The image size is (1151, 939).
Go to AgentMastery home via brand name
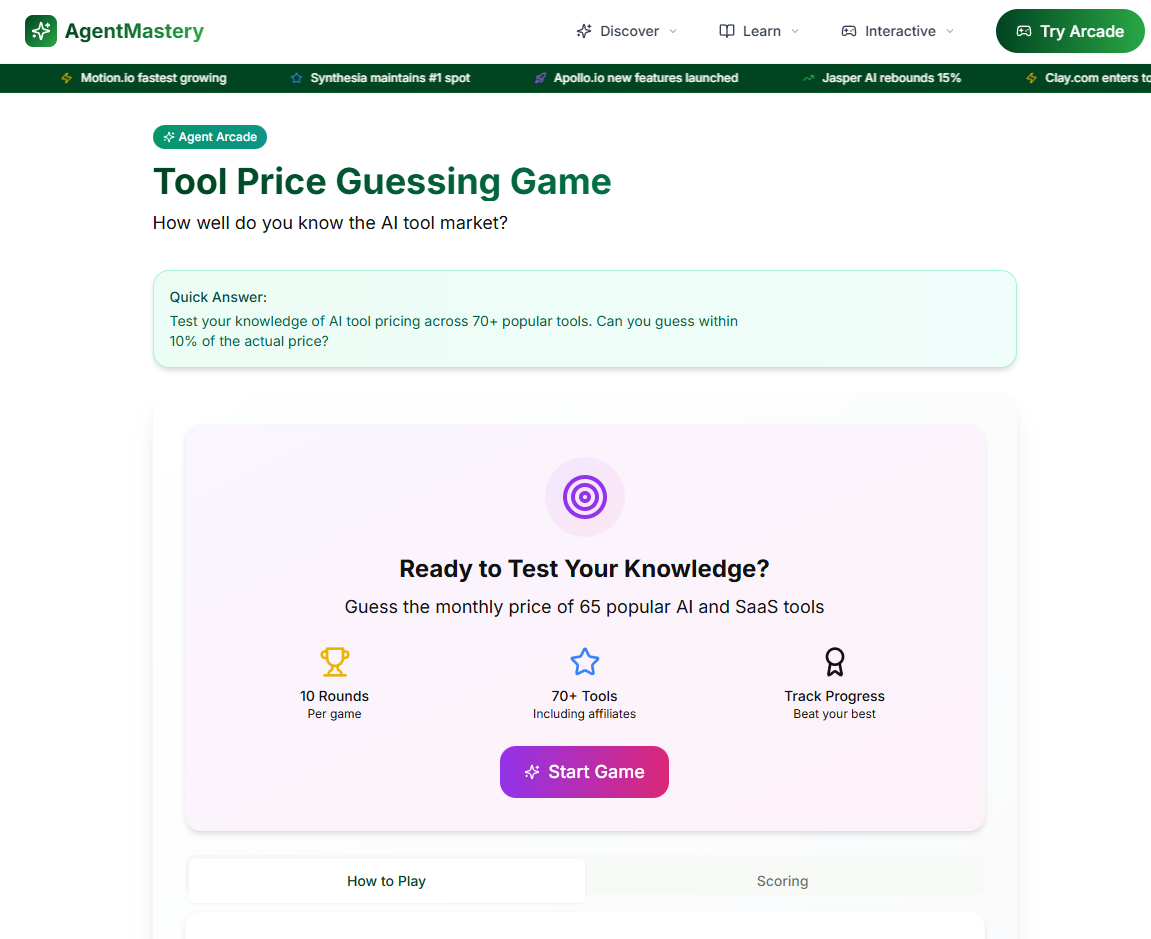click(x=134, y=31)
